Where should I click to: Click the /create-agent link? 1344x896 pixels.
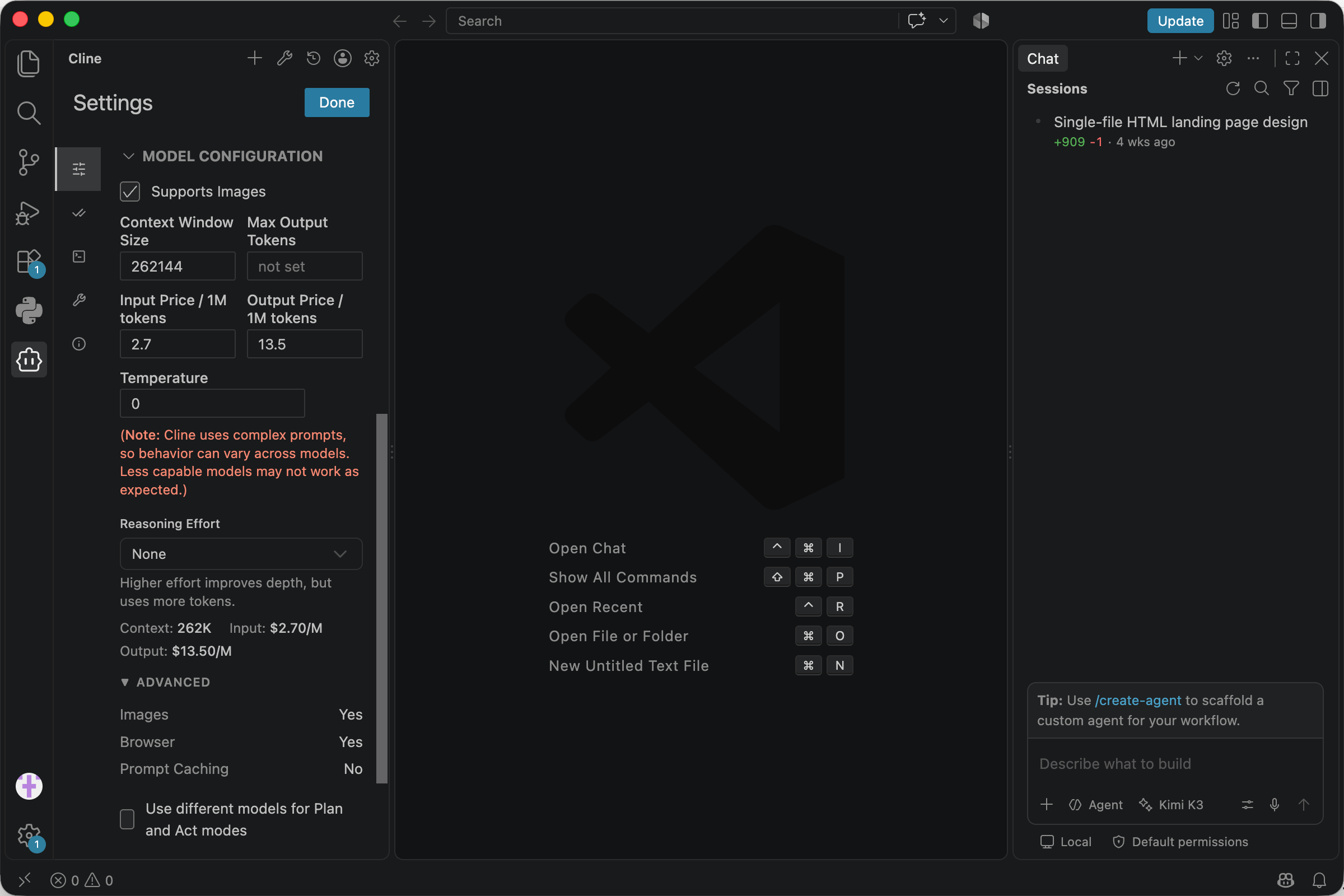click(x=1138, y=700)
